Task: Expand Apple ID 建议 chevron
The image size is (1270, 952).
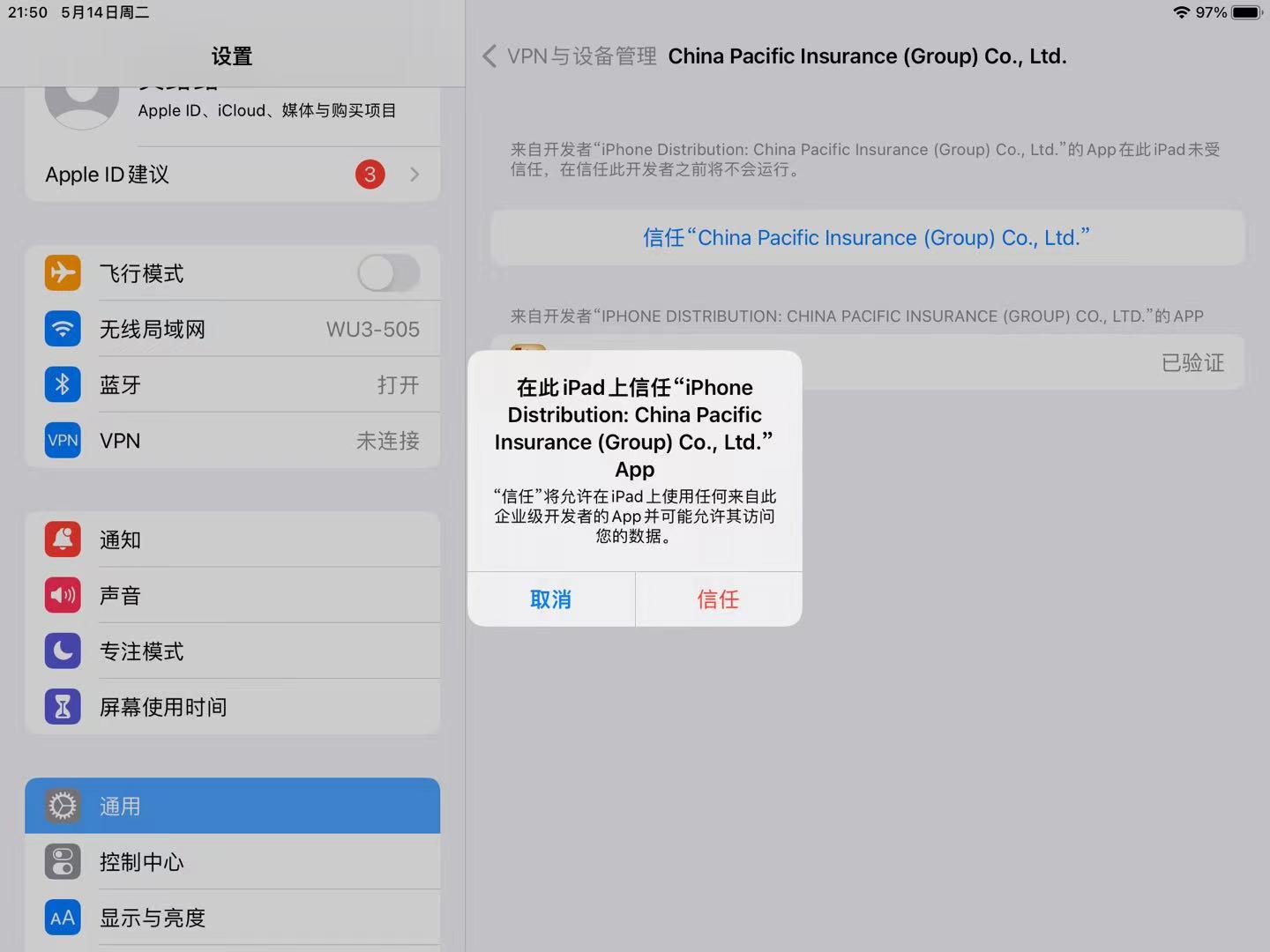Action: point(415,175)
